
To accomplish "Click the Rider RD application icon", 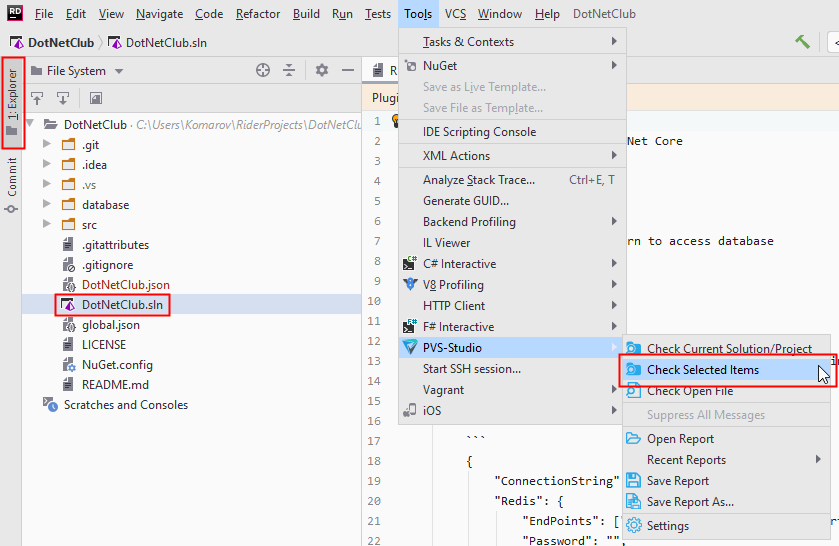I will [14, 14].
